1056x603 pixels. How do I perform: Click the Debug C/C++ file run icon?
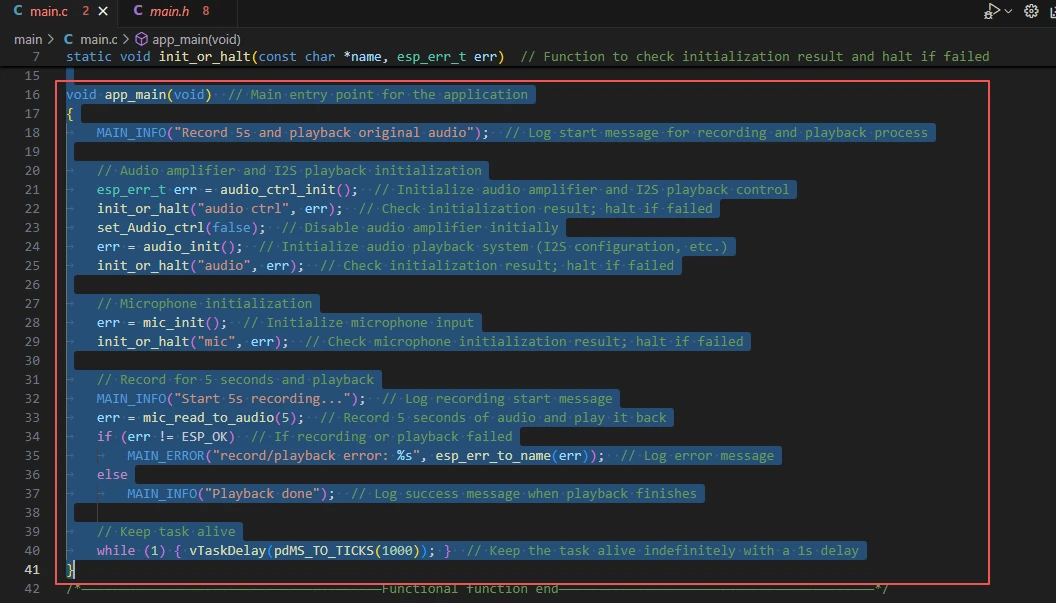(x=992, y=11)
